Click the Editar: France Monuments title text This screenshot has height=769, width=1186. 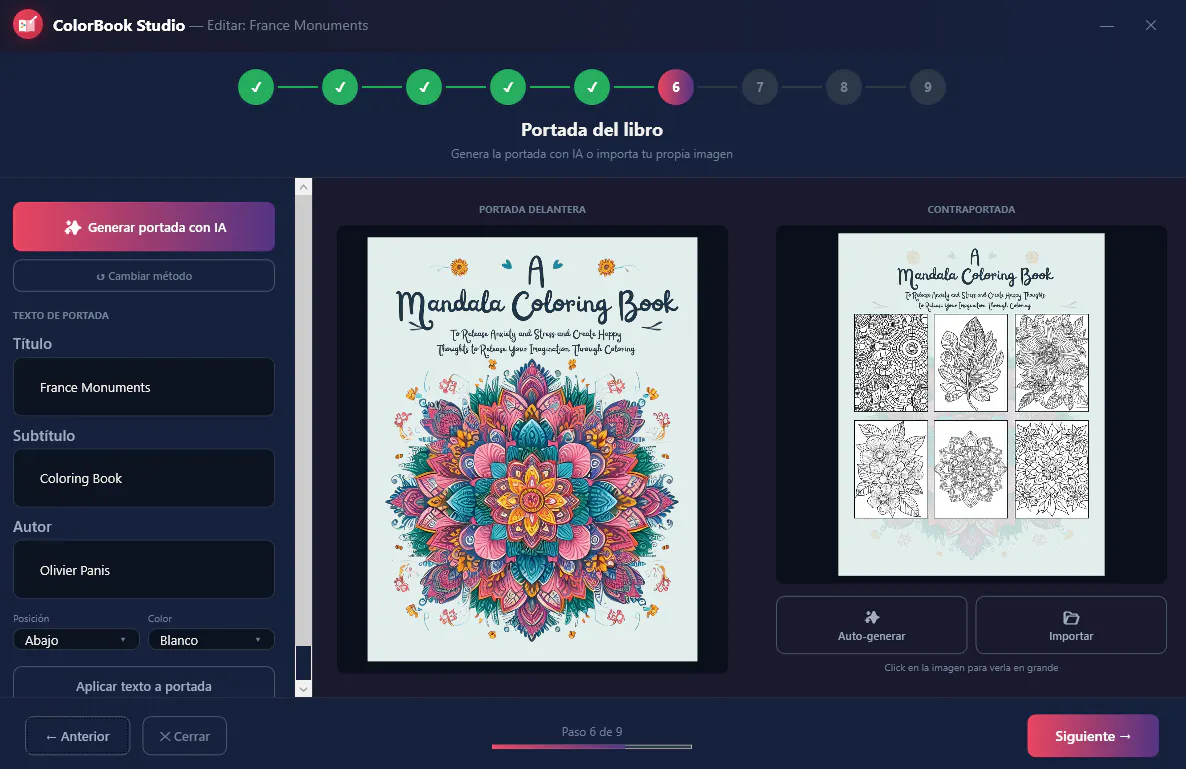tap(287, 25)
